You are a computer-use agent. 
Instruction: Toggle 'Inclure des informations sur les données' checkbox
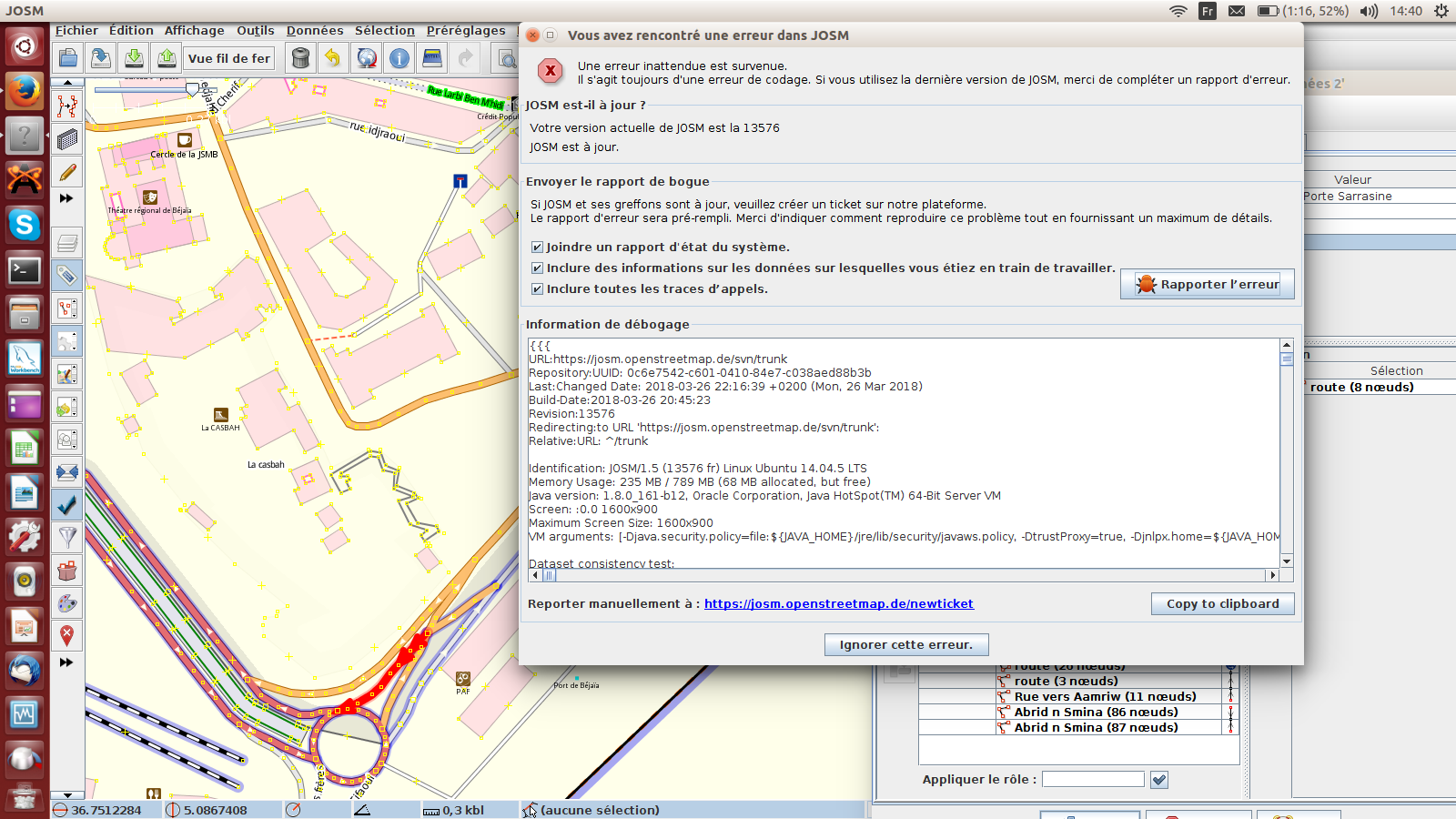pos(537,268)
